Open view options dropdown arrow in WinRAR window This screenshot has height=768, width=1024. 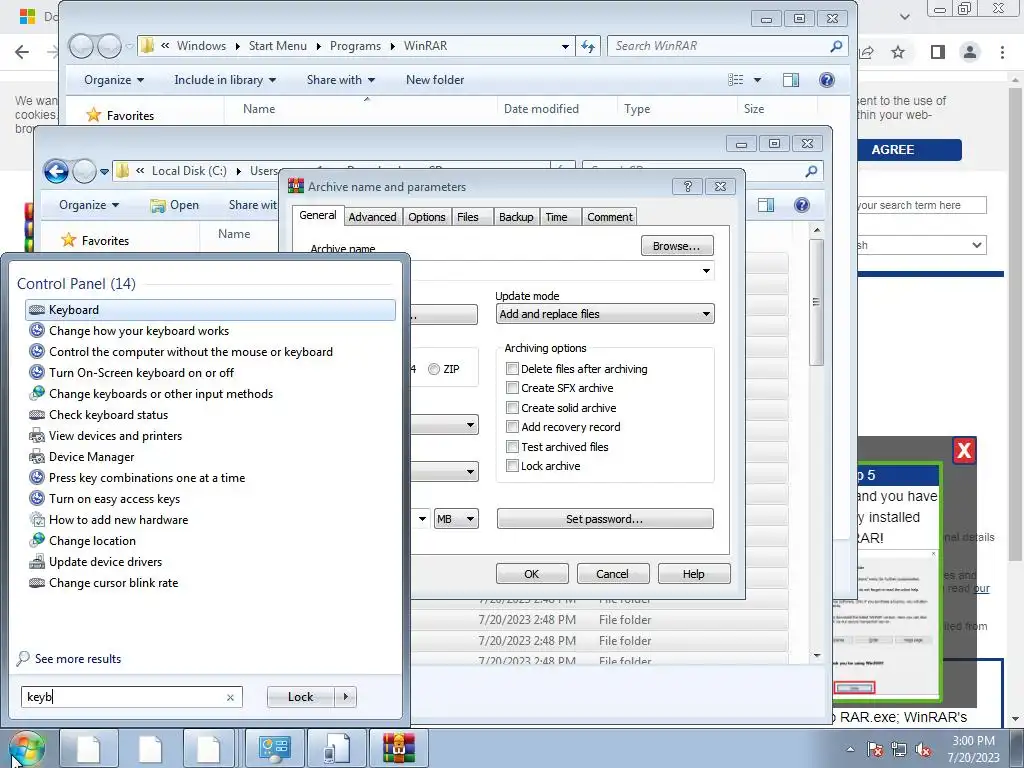click(x=758, y=80)
